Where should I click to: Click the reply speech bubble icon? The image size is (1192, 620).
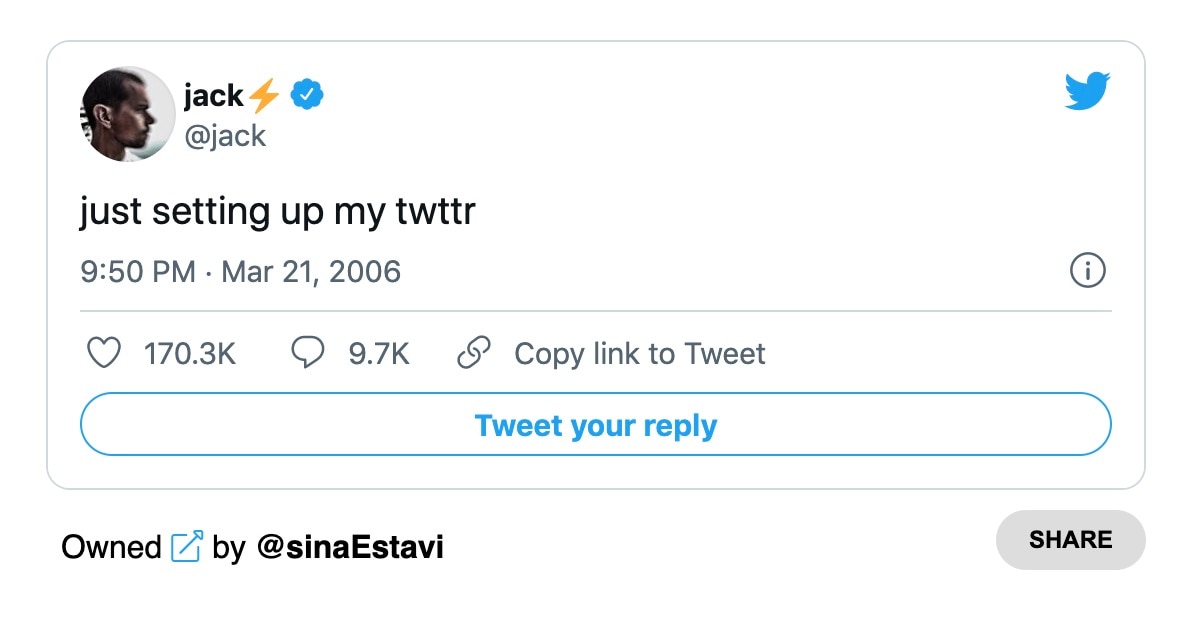point(308,352)
